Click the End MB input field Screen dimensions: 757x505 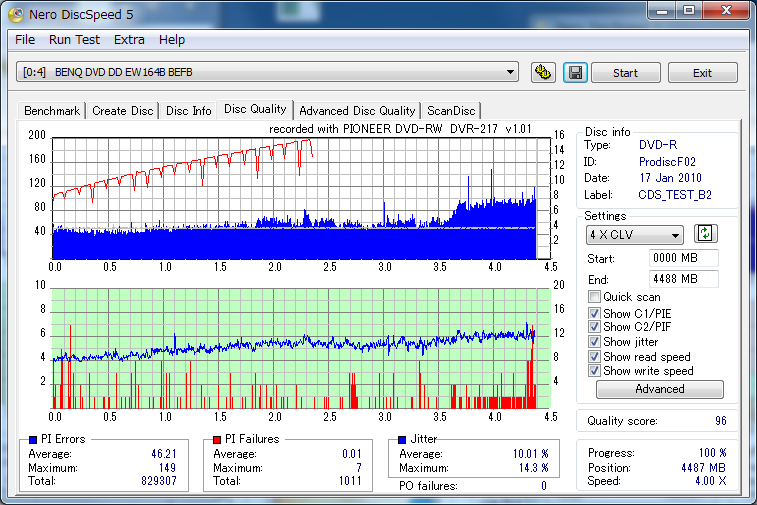(x=683, y=279)
